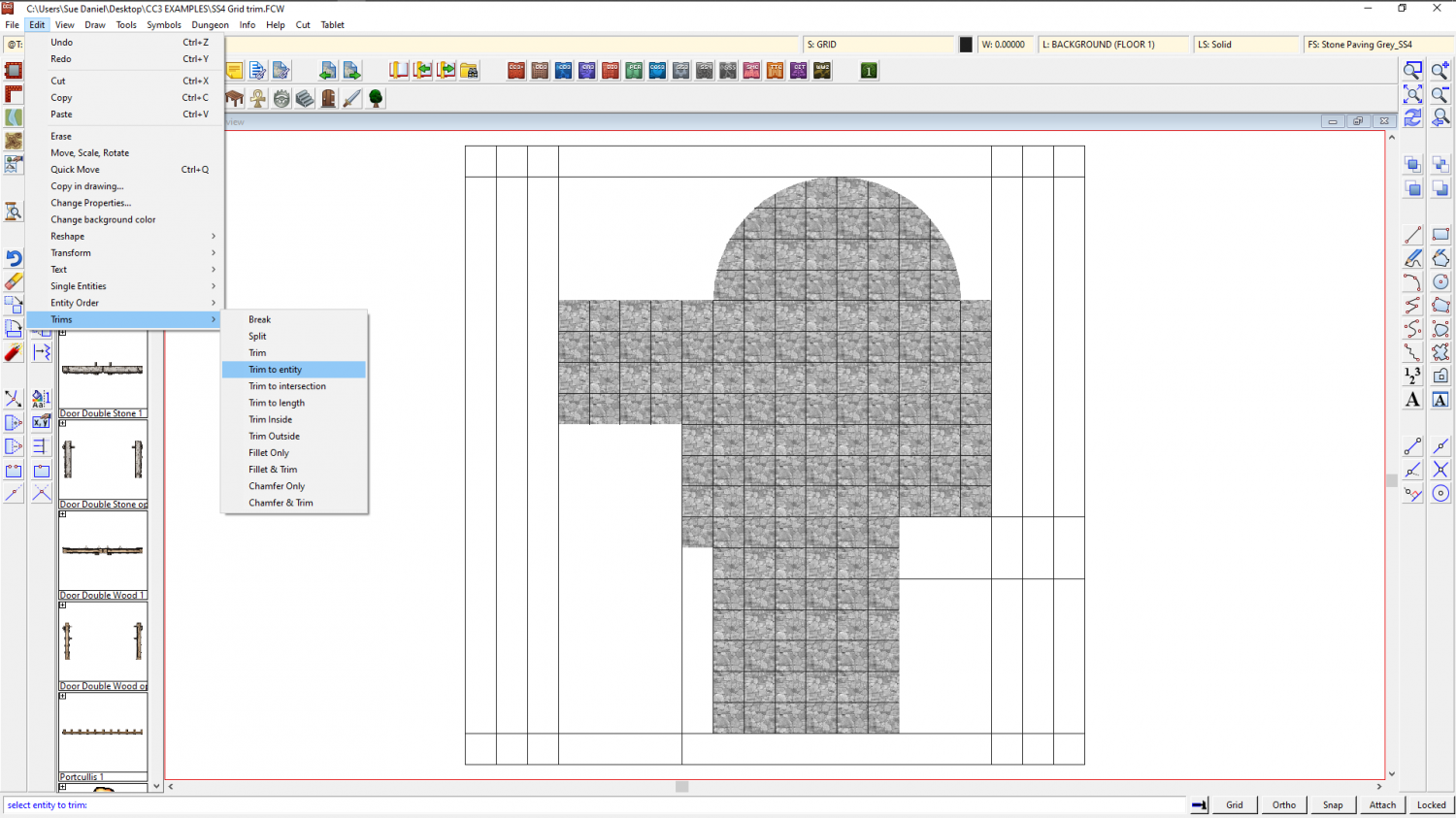Open the snap grid selector S: GRID
1456x818 pixels.
[x=879, y=45]
